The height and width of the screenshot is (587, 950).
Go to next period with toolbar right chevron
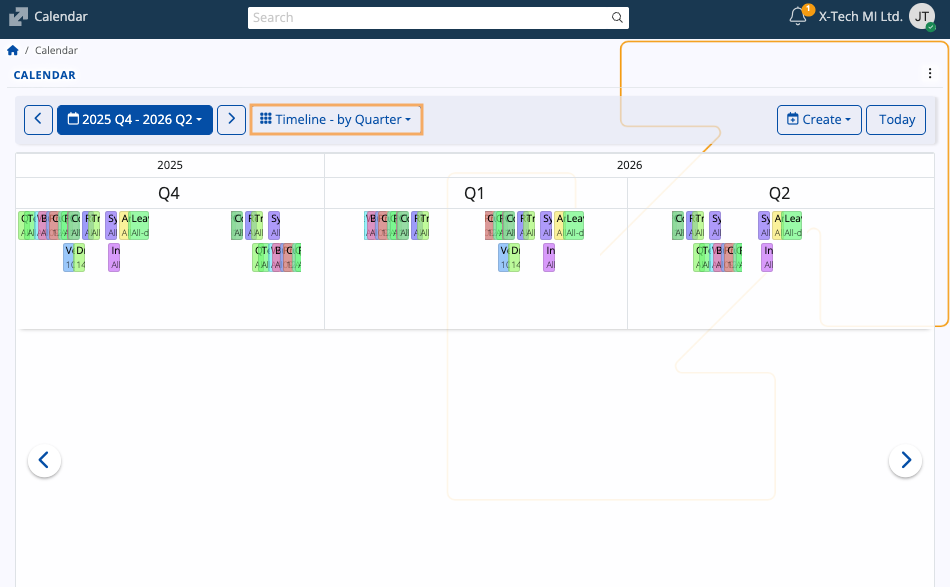231,119
